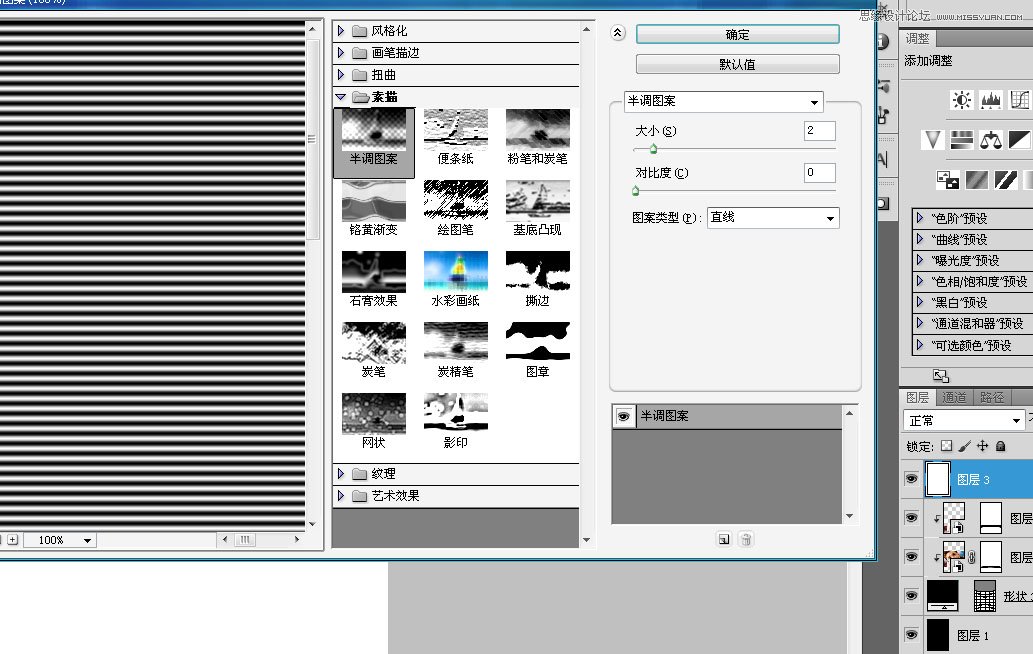The height and width of the screenshot is (654, 1033).
Task: Select the 调整 panel tab
Action: click(918, 39)
